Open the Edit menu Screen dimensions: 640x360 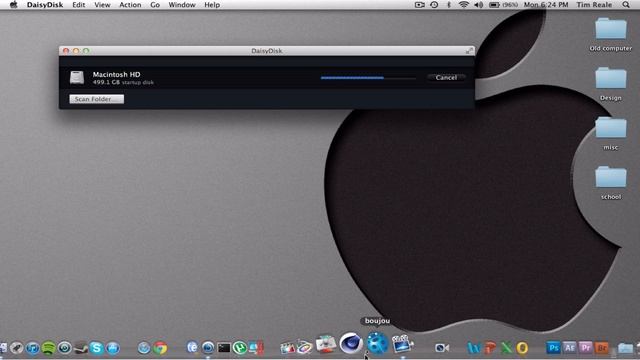78,5
